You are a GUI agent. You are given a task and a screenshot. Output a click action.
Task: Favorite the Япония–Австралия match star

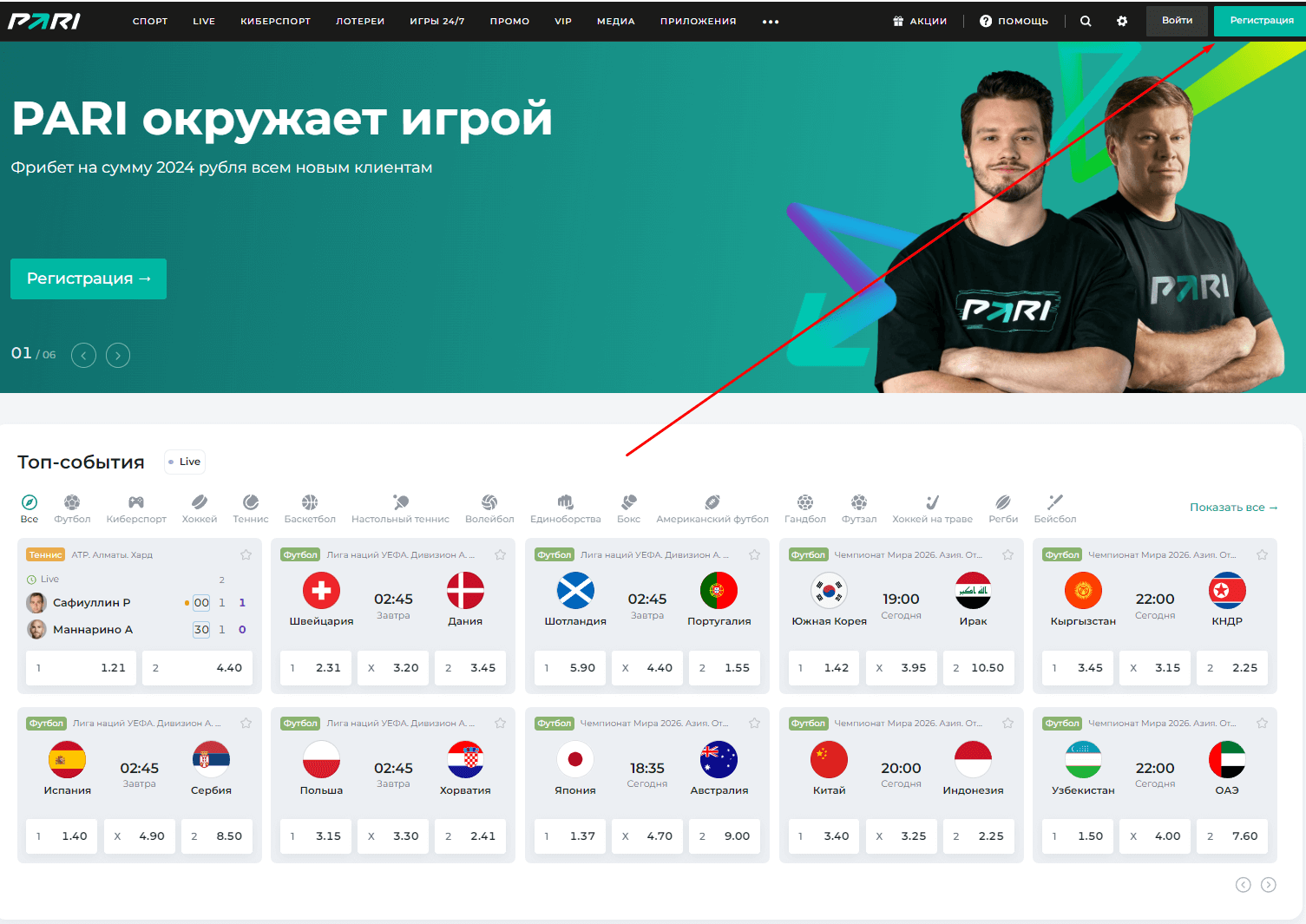click(x=754, y=723)
